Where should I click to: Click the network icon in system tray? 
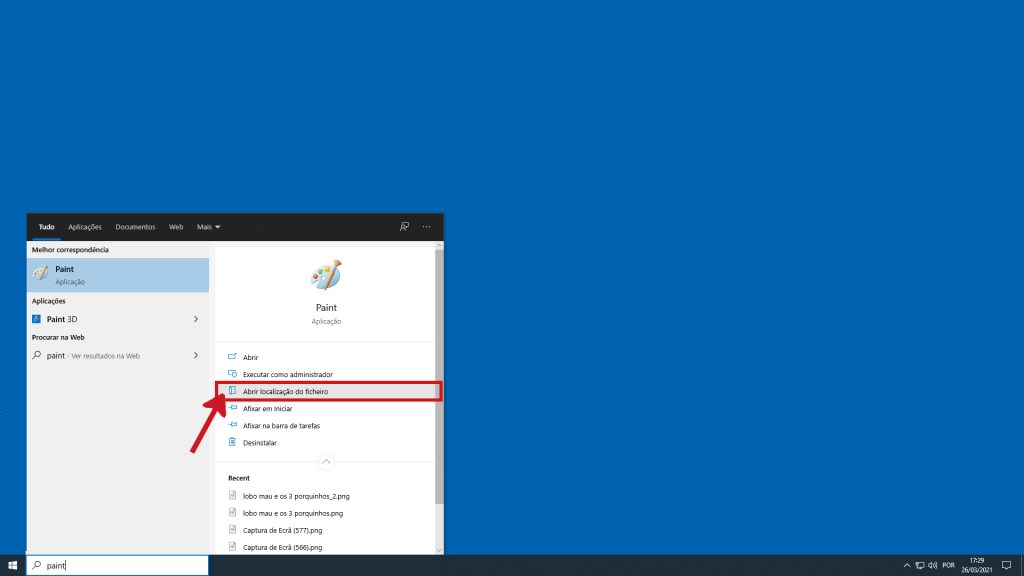coord(920,566)
